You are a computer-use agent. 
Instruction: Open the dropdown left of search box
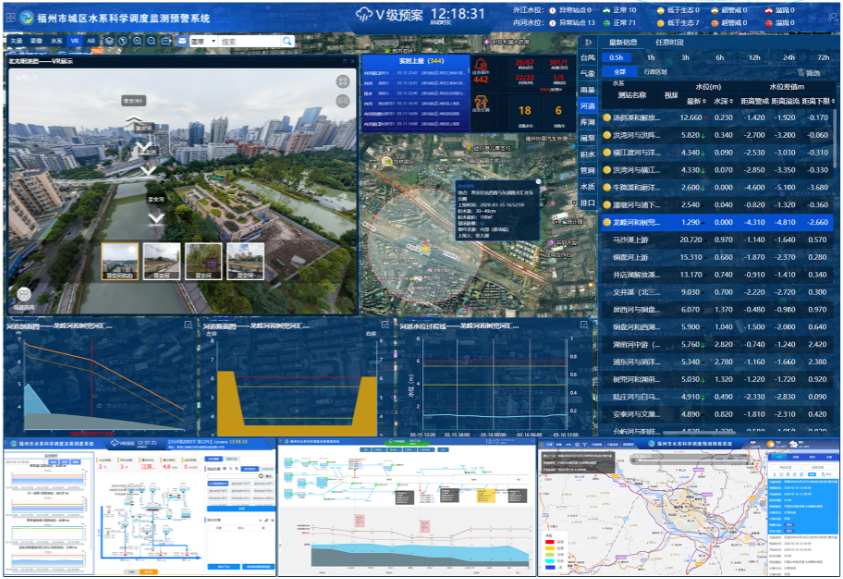click(x=203, y=42)
